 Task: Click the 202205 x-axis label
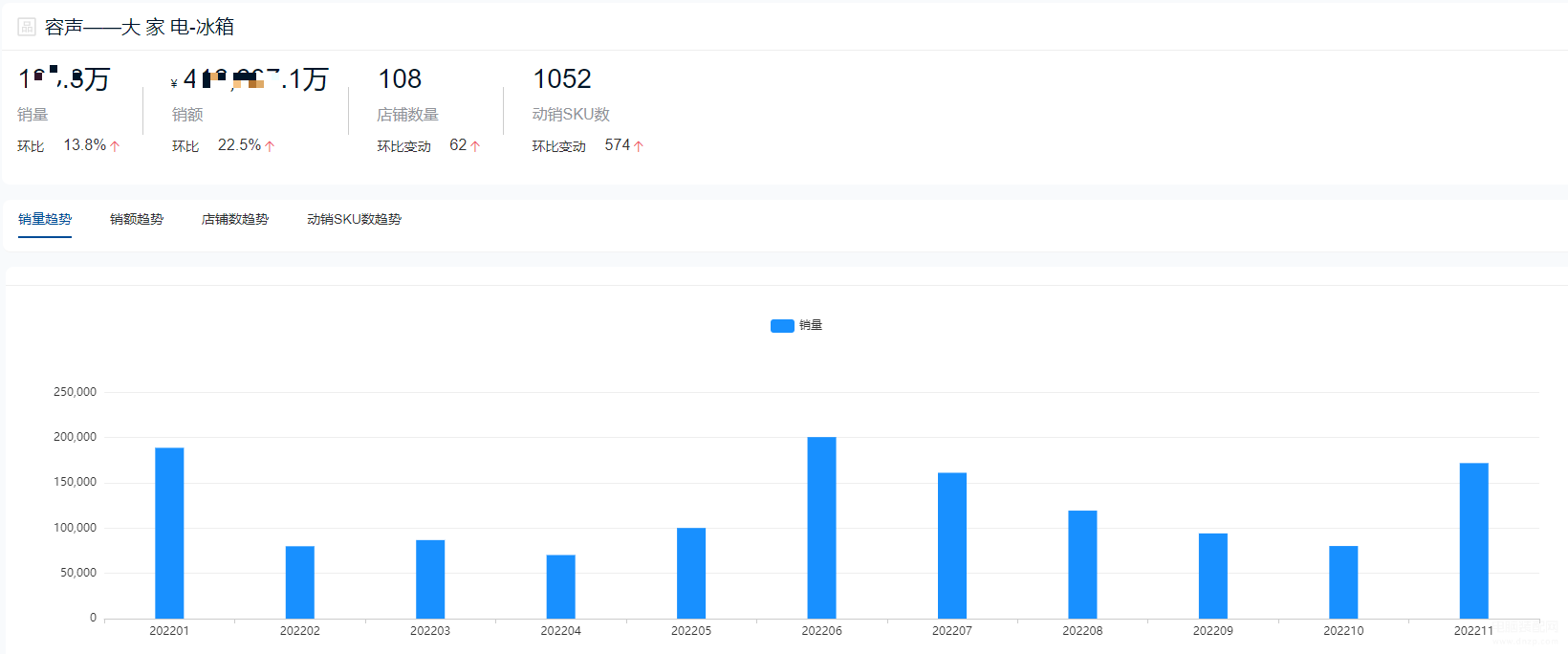(691, 631)
